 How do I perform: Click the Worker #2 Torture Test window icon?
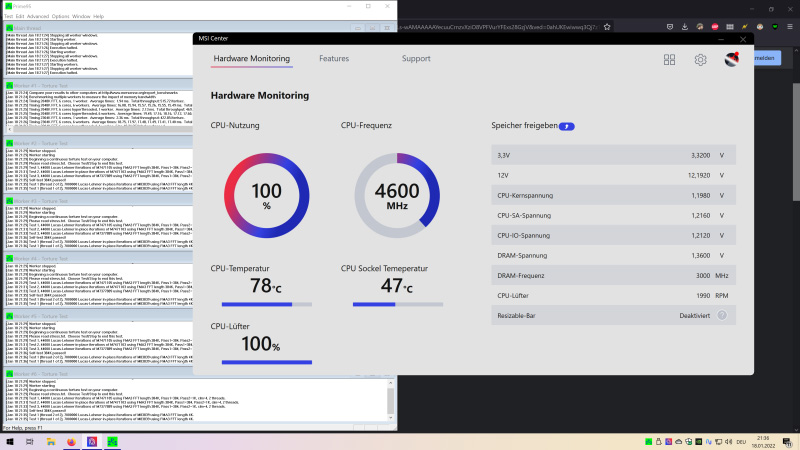pyautogui.click(x=9, y=143)
